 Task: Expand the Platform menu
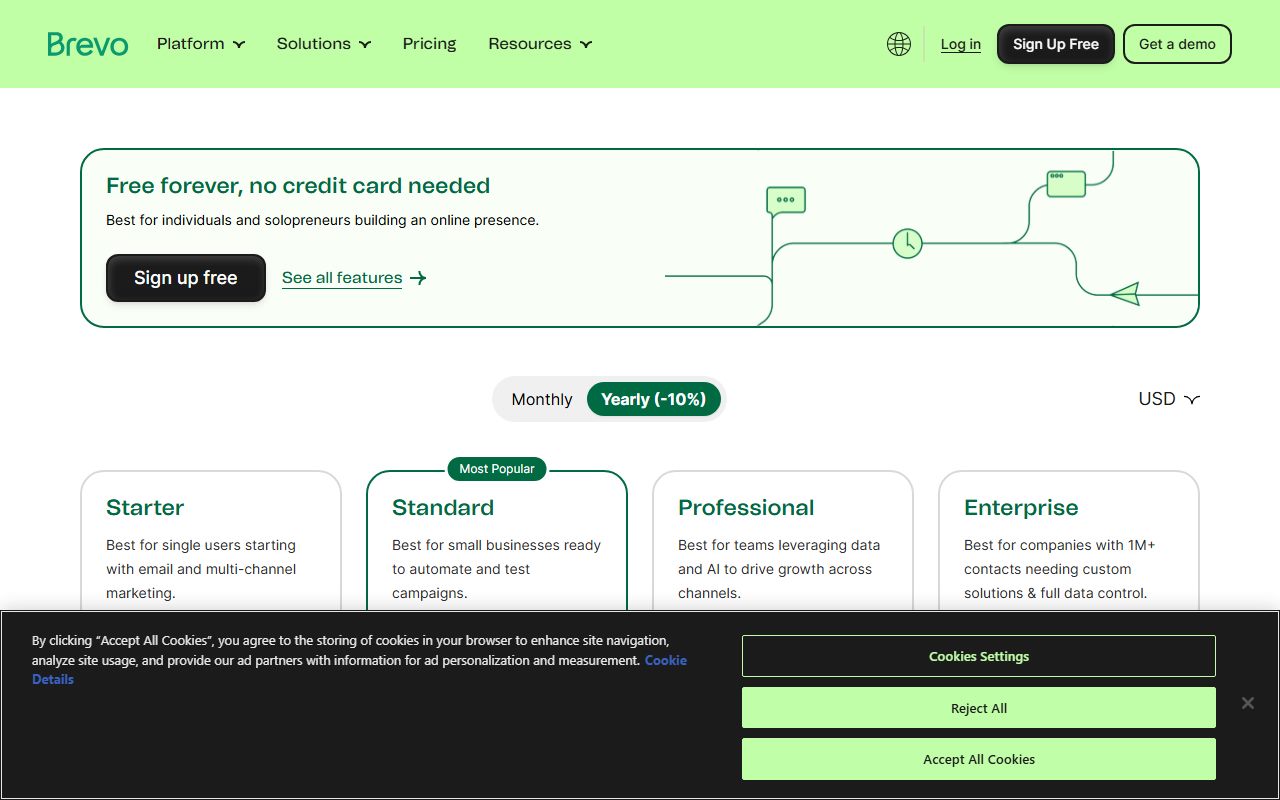pos(201,44)
